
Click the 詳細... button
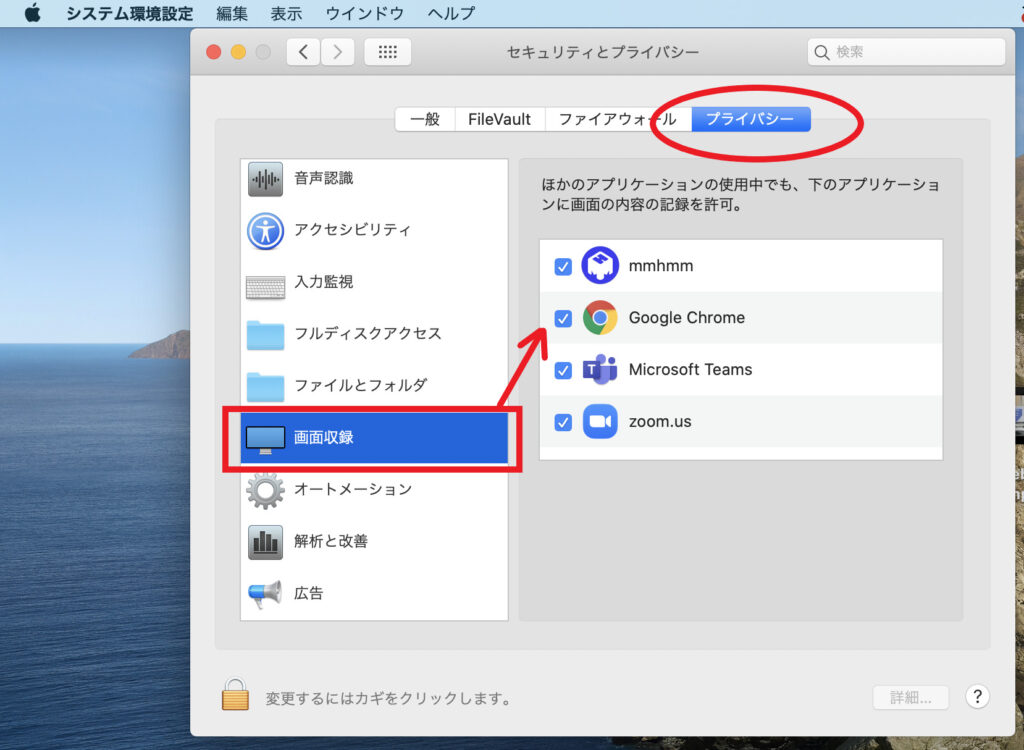point(911,697)
